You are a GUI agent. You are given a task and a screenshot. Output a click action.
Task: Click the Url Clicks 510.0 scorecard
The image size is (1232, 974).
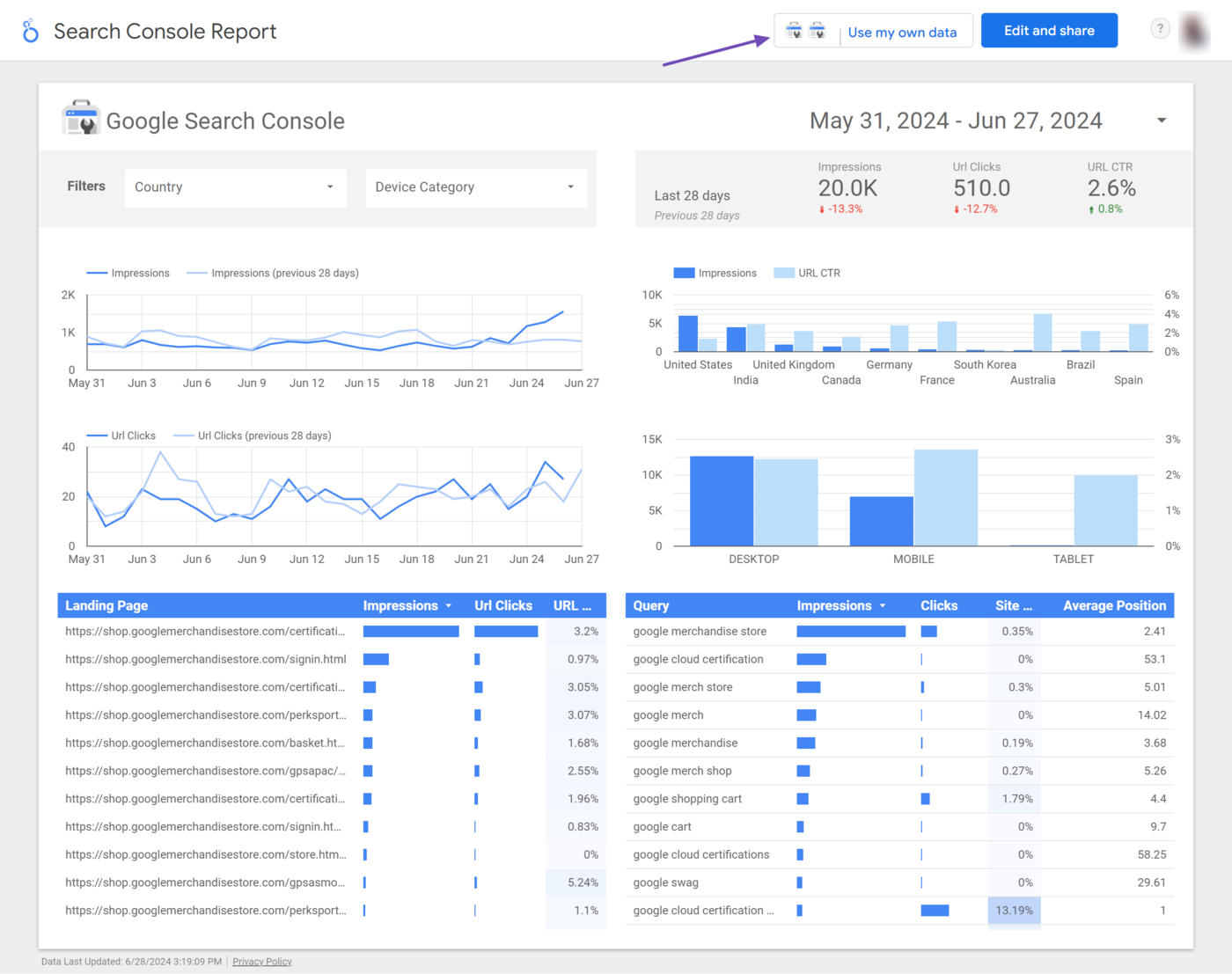click(x=981, y=188)
